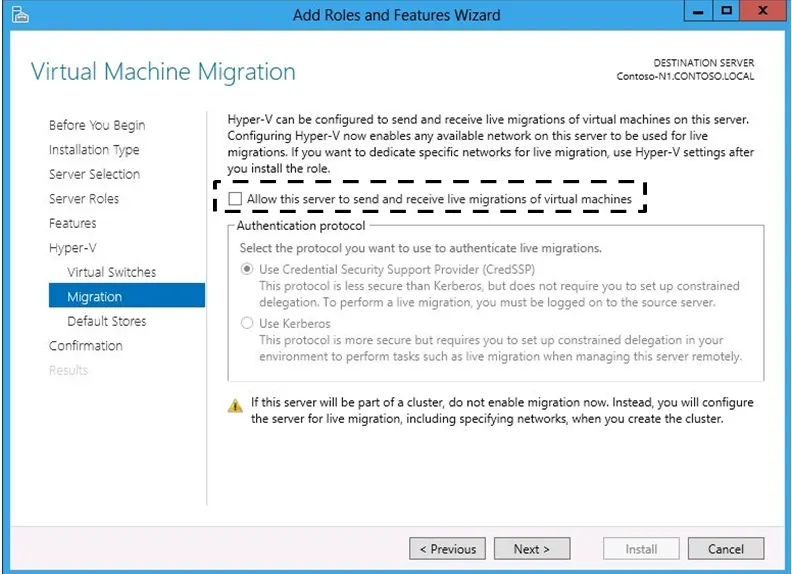Click the wizard icon in title bar
This screenshot has height=574, width=792.
[x=20, y=14]
